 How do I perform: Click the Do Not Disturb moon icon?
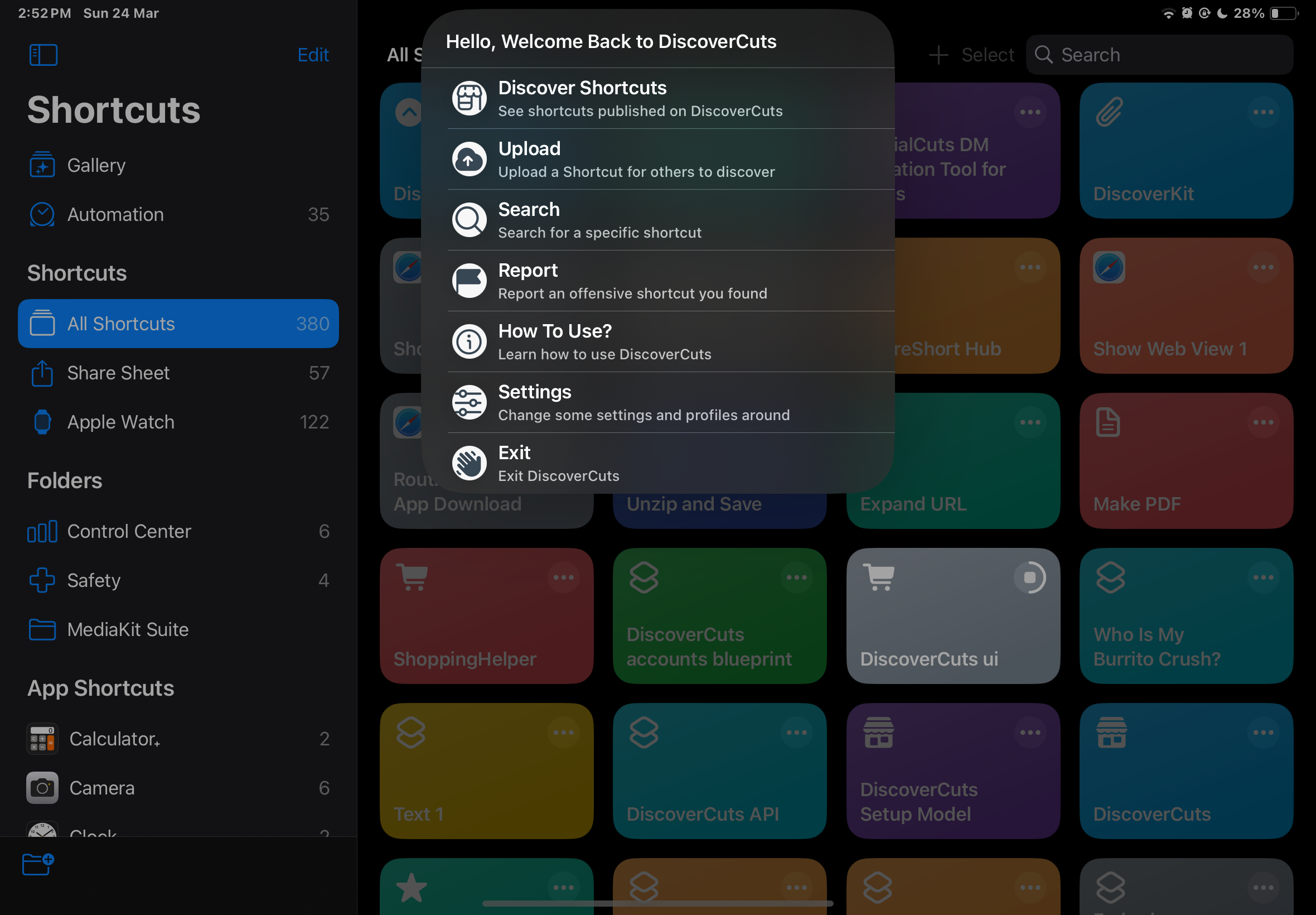(x=1222, y=13)
